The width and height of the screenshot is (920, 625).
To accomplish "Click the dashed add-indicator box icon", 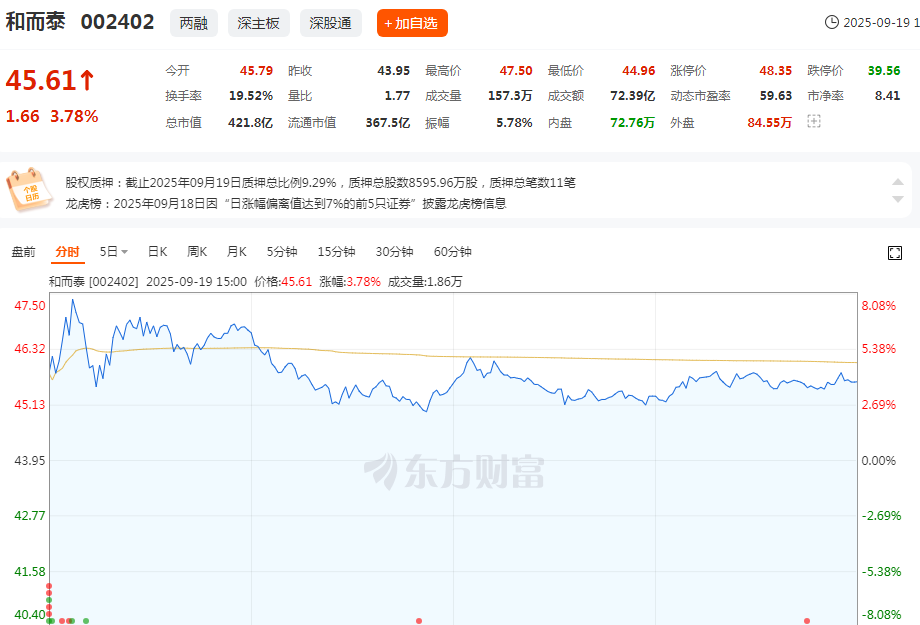I will [x=813, y=121].
